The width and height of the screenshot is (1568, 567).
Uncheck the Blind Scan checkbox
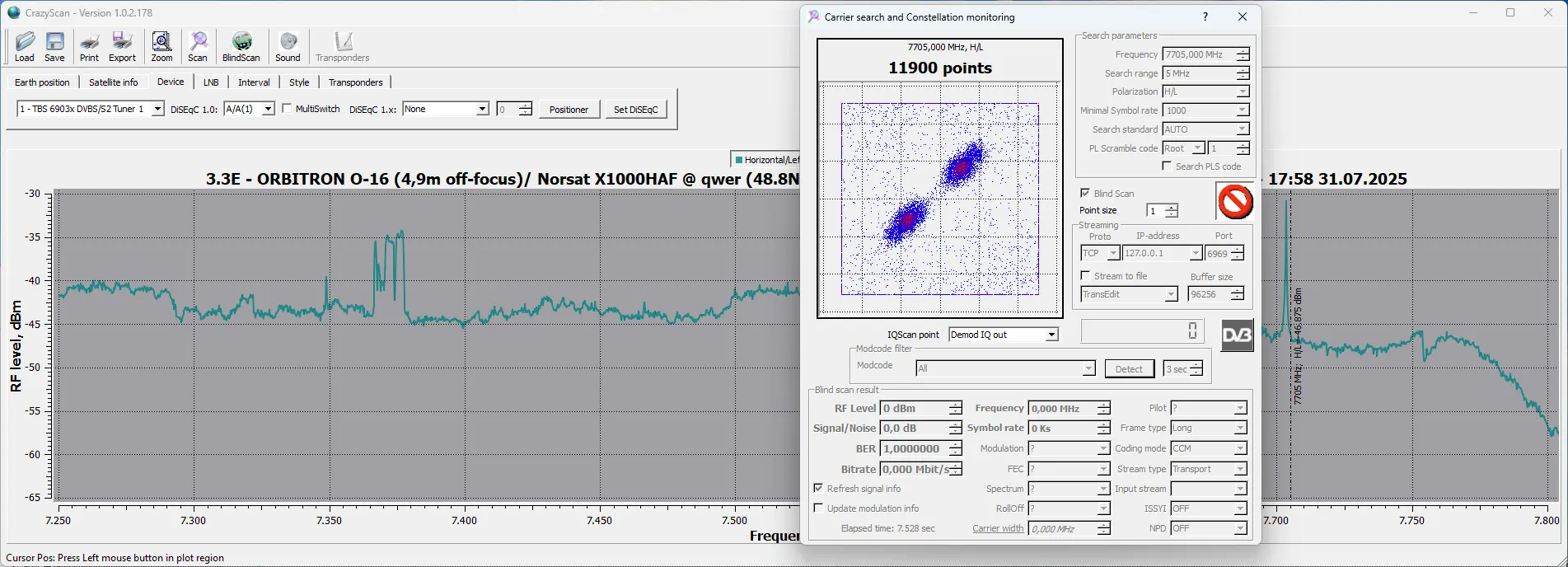(x=1085, y=193)
